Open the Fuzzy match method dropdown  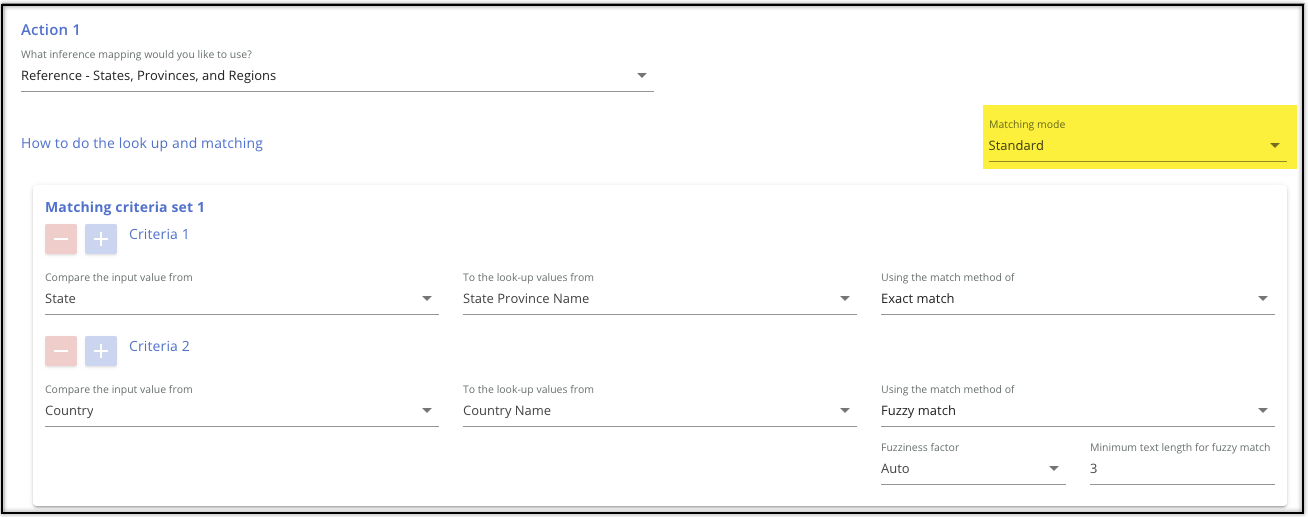[1078, 411]
